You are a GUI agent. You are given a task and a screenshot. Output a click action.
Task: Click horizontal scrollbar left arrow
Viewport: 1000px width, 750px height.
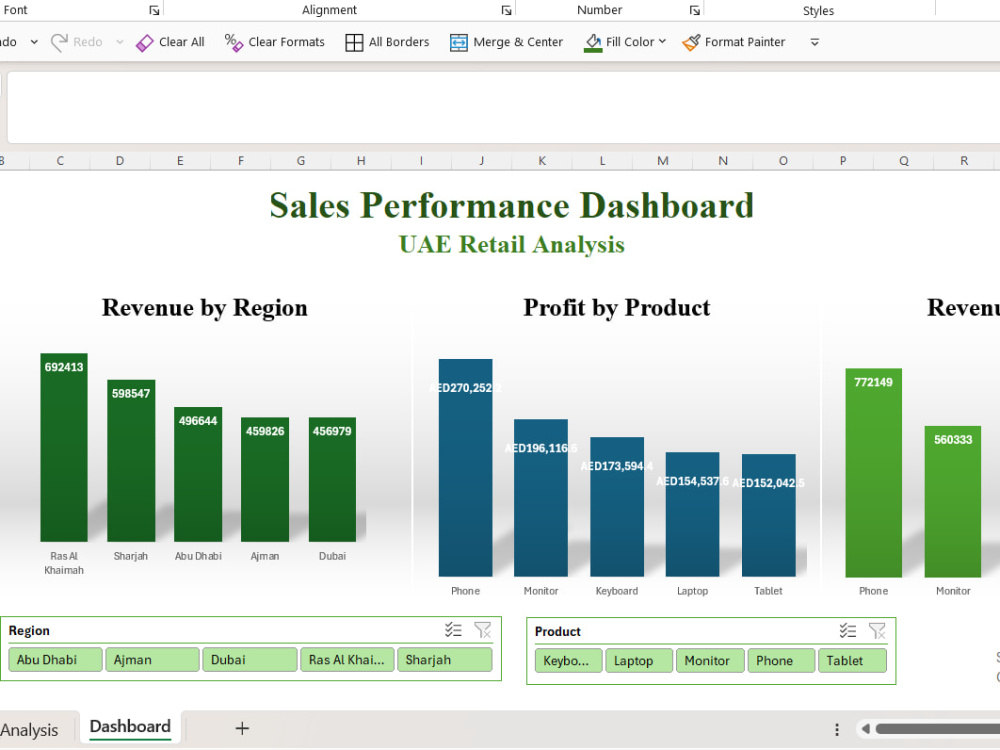pos(865,728)
